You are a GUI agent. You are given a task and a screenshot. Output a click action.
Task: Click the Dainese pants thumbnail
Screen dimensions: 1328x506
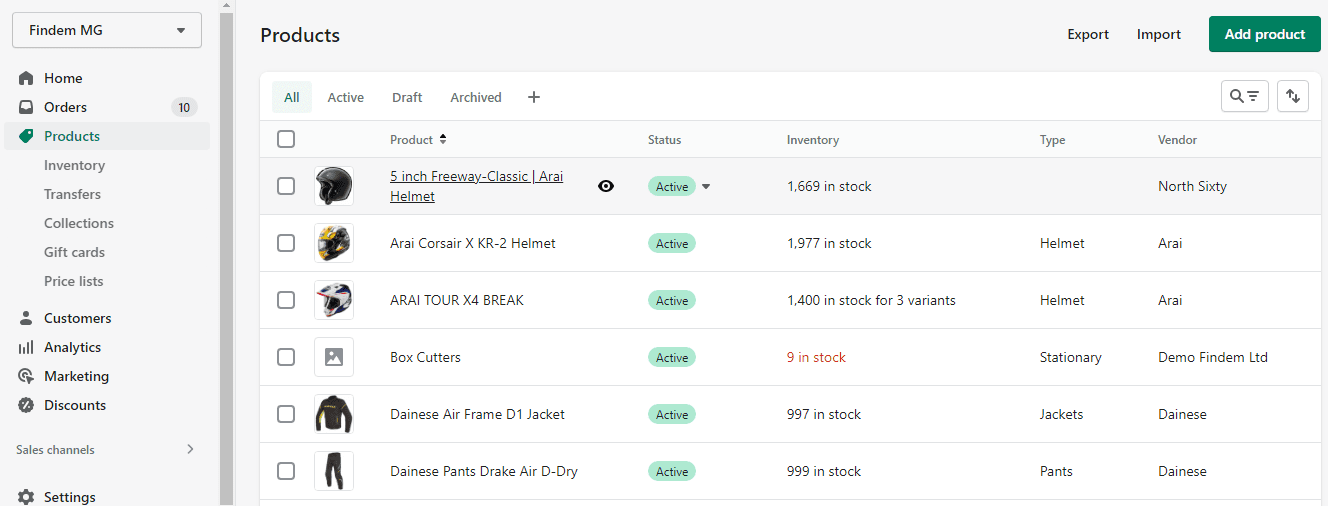coord(334,471)
